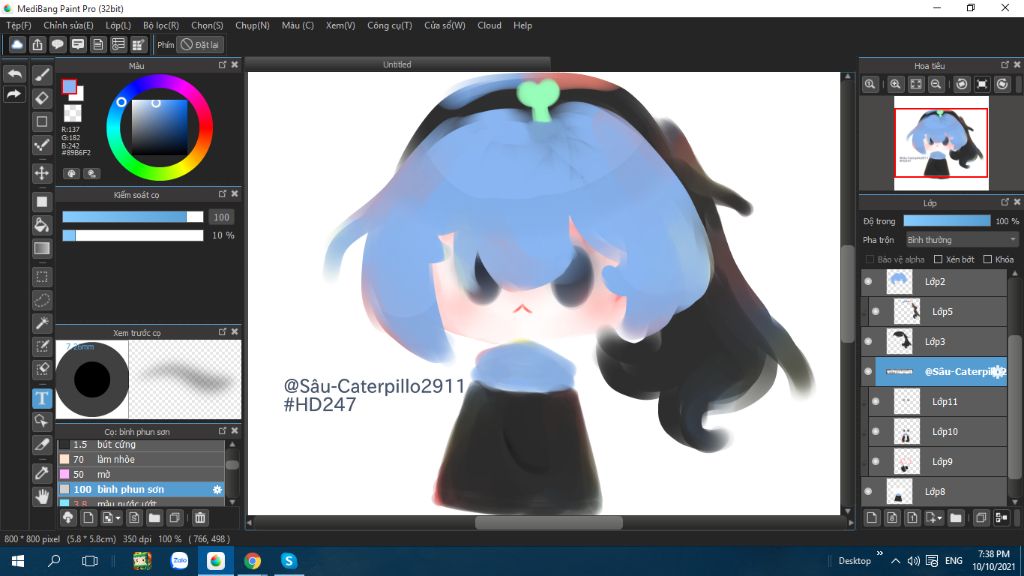Click the Đặt lại reset button
Screen dimensions: 1024x576
pos(200,44)
